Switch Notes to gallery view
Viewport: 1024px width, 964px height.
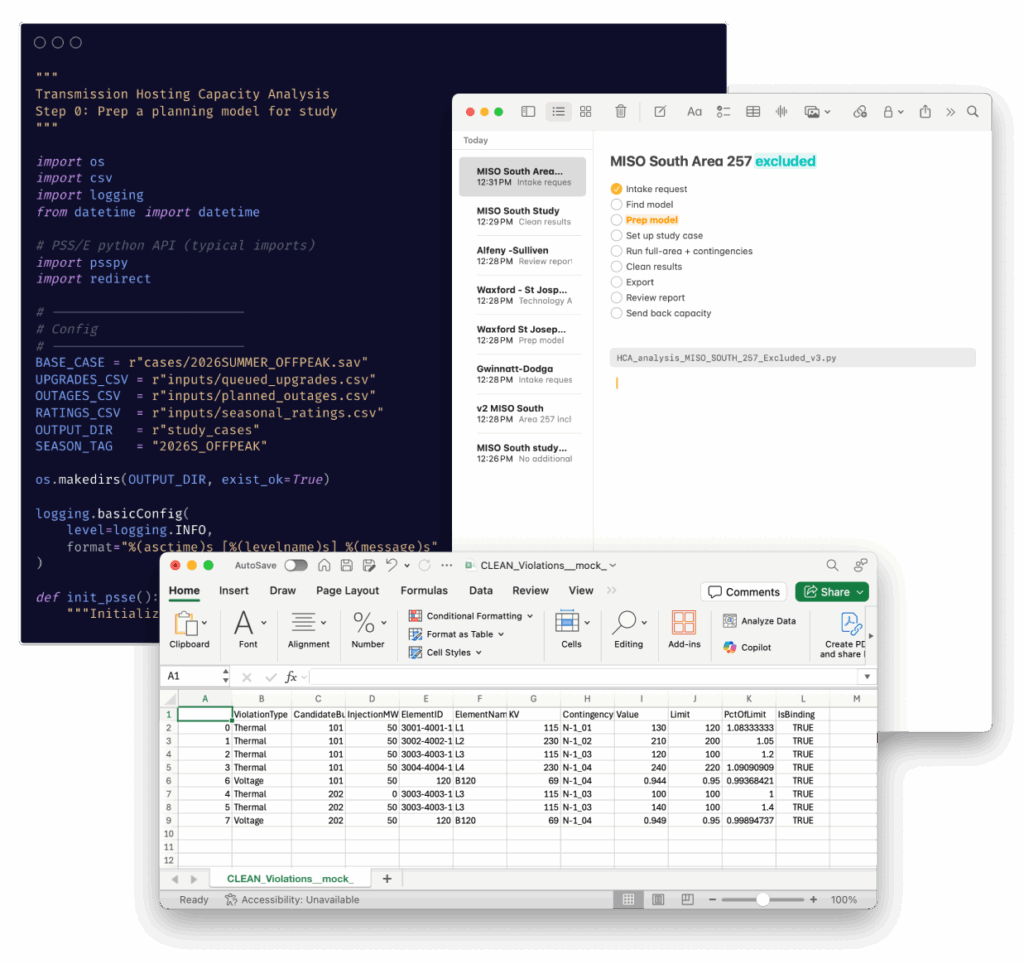[586, 112]
